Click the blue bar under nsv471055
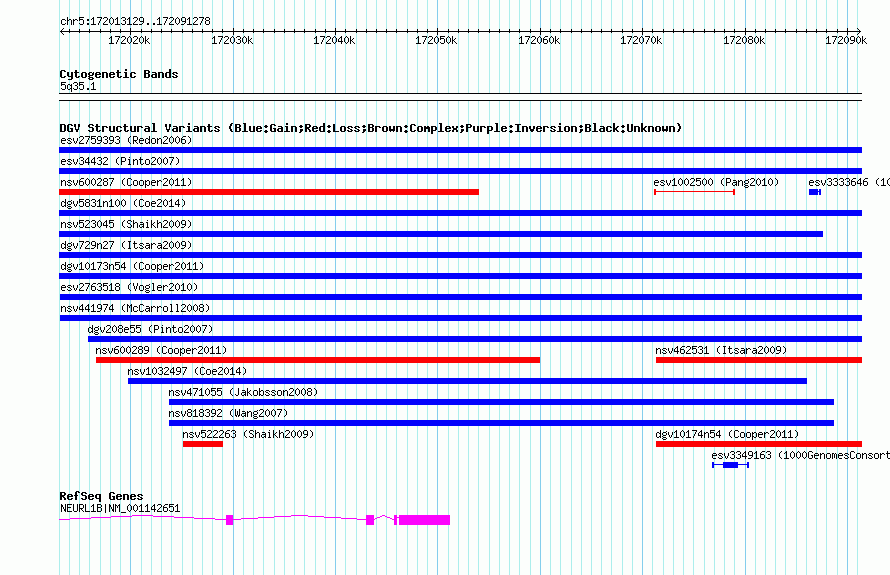 (502, 402)
